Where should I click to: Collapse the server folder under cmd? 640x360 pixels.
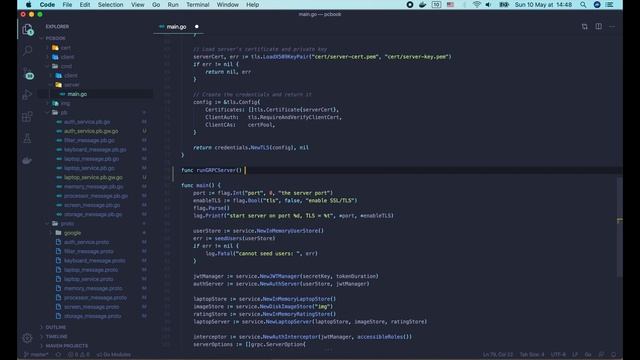(x=96, y=85)
